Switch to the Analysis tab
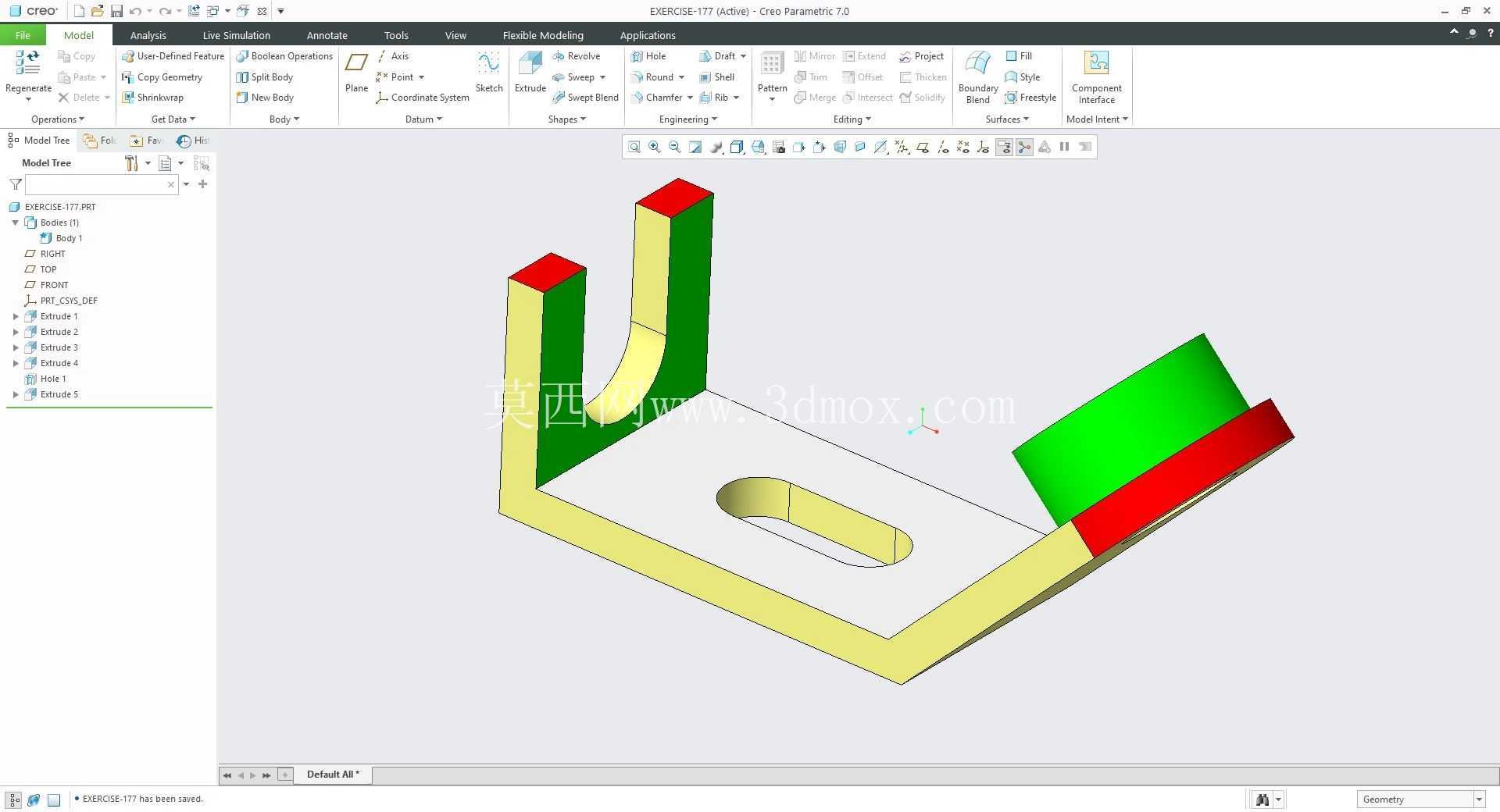The height and width of the screenshot is (812, 1500). [x=148, y=35]
